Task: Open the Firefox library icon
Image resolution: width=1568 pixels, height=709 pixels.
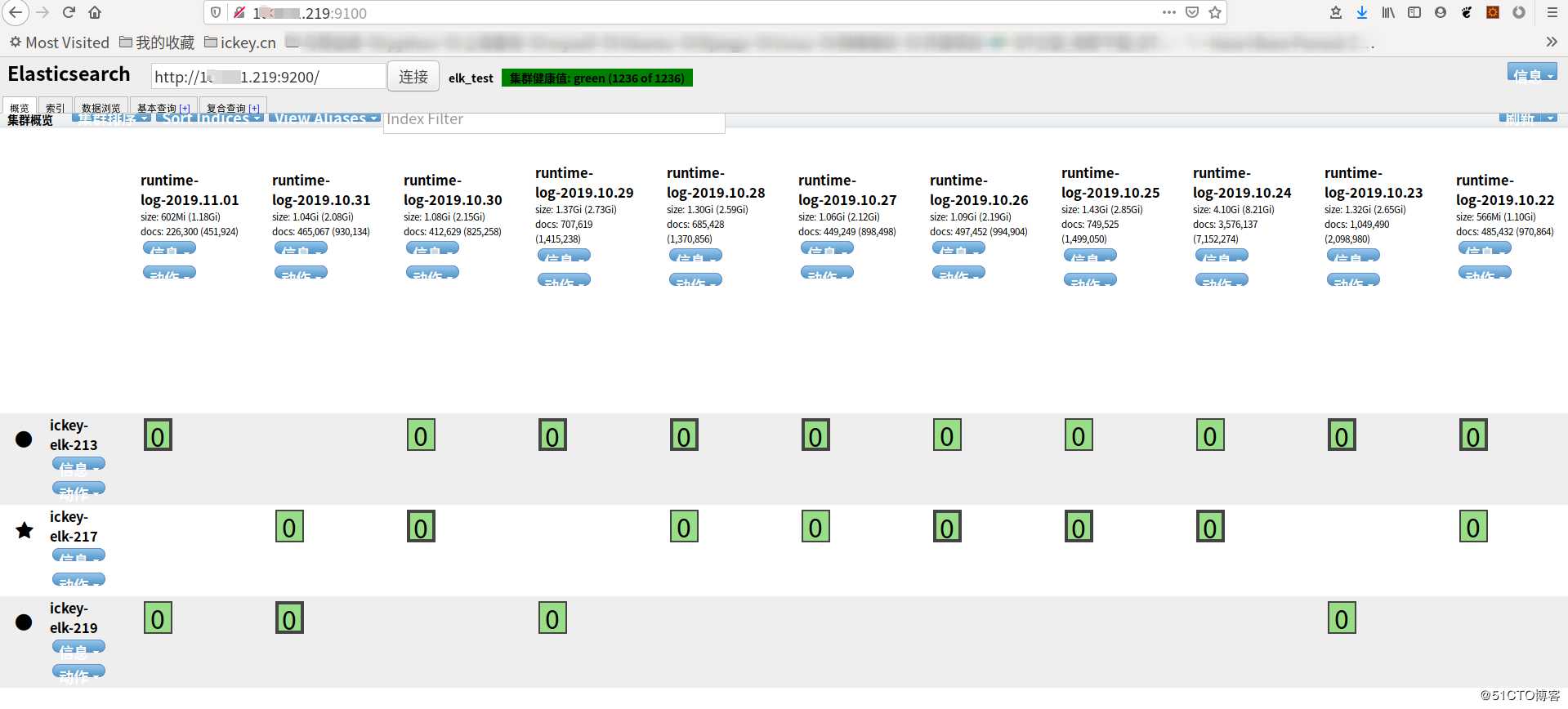Action: point(1388,12)
